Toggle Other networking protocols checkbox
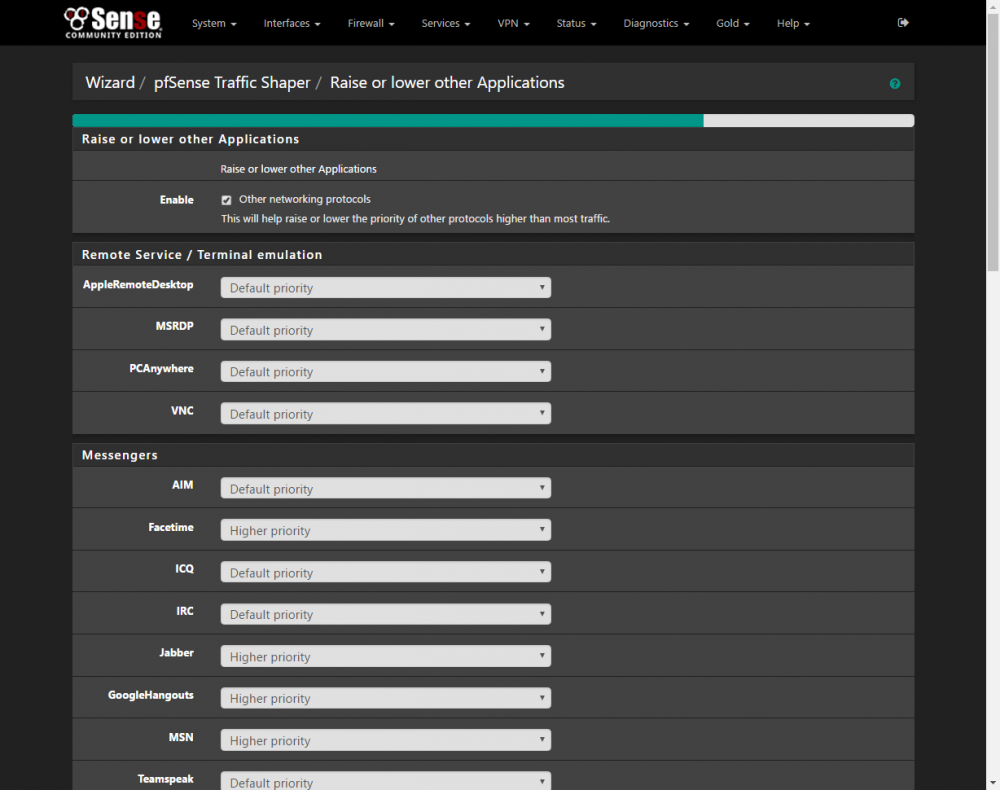 coord(226,200)
